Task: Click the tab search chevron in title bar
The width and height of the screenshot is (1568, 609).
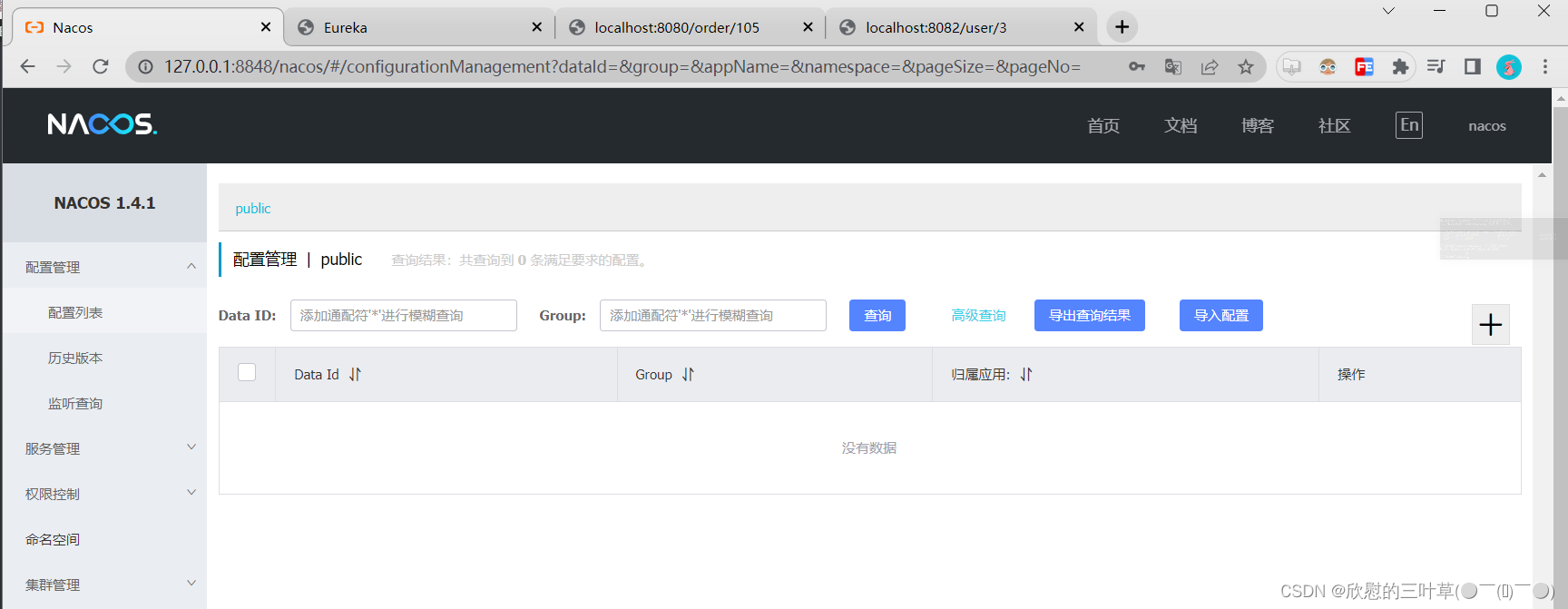Action: pyautogui.click(x=1388, y=11)
